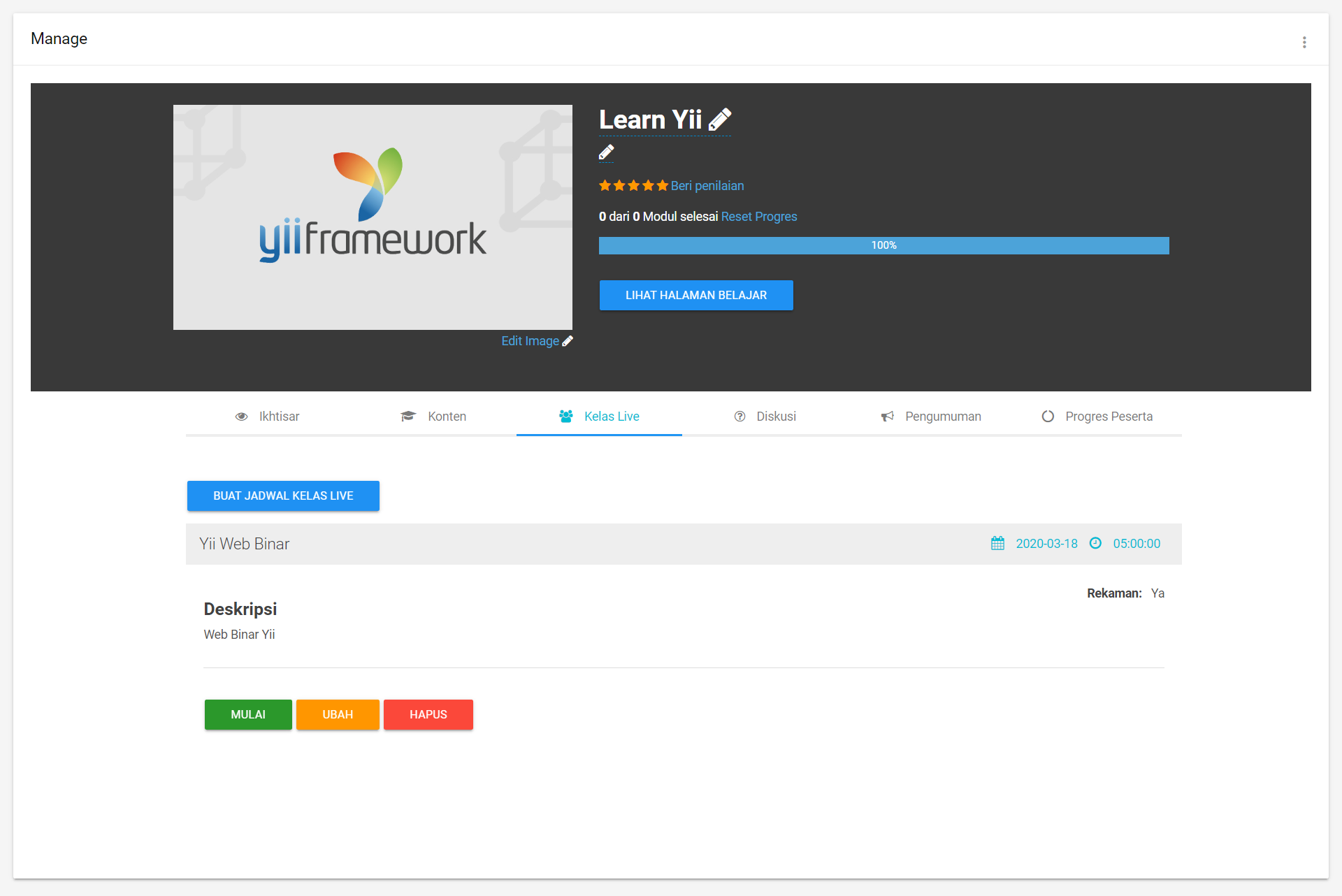Click the megaphone icon on Pengumuman
This screenshot has width=1342, height=896.
coord(888,417)
